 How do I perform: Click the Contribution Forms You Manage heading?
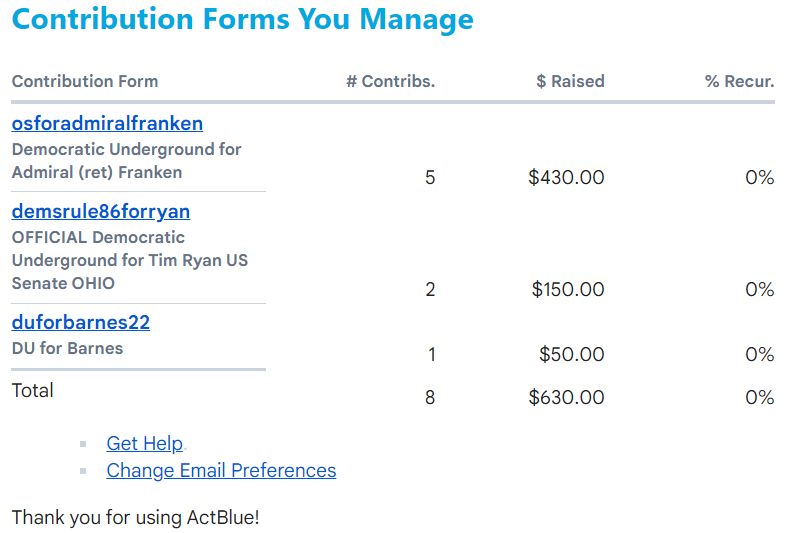243,20
